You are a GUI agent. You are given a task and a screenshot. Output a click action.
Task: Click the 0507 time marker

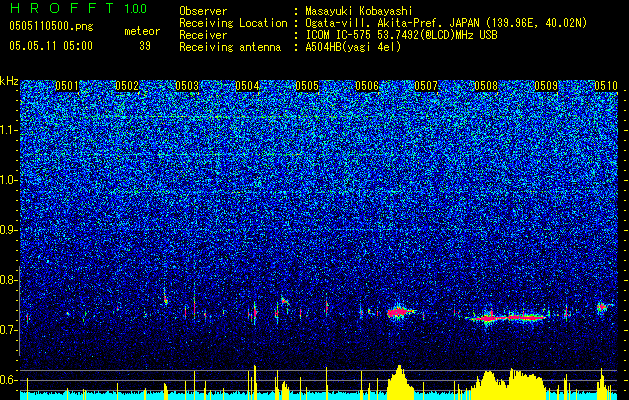[x=426, y=86]
